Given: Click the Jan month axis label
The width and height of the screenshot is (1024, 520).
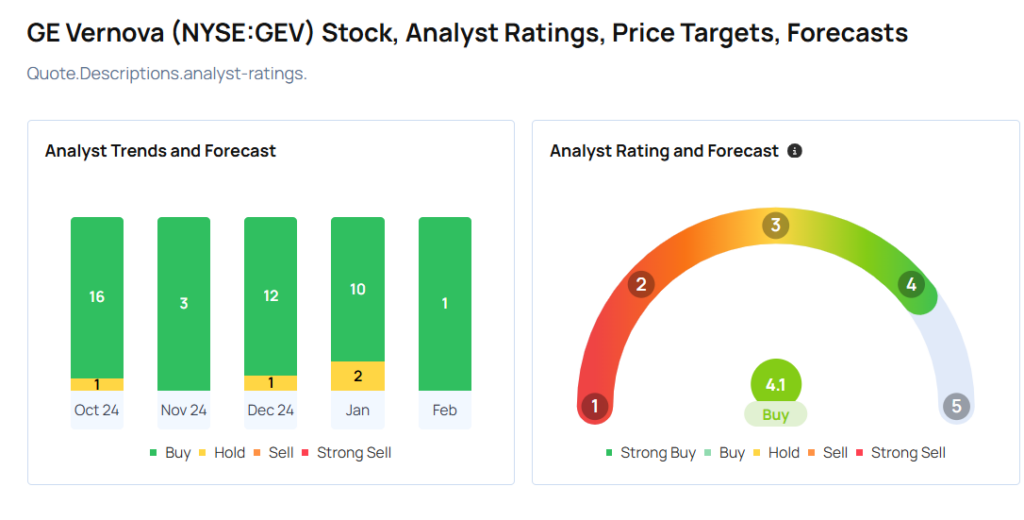Looking at the screenshot, I should [x=358, y=410].
